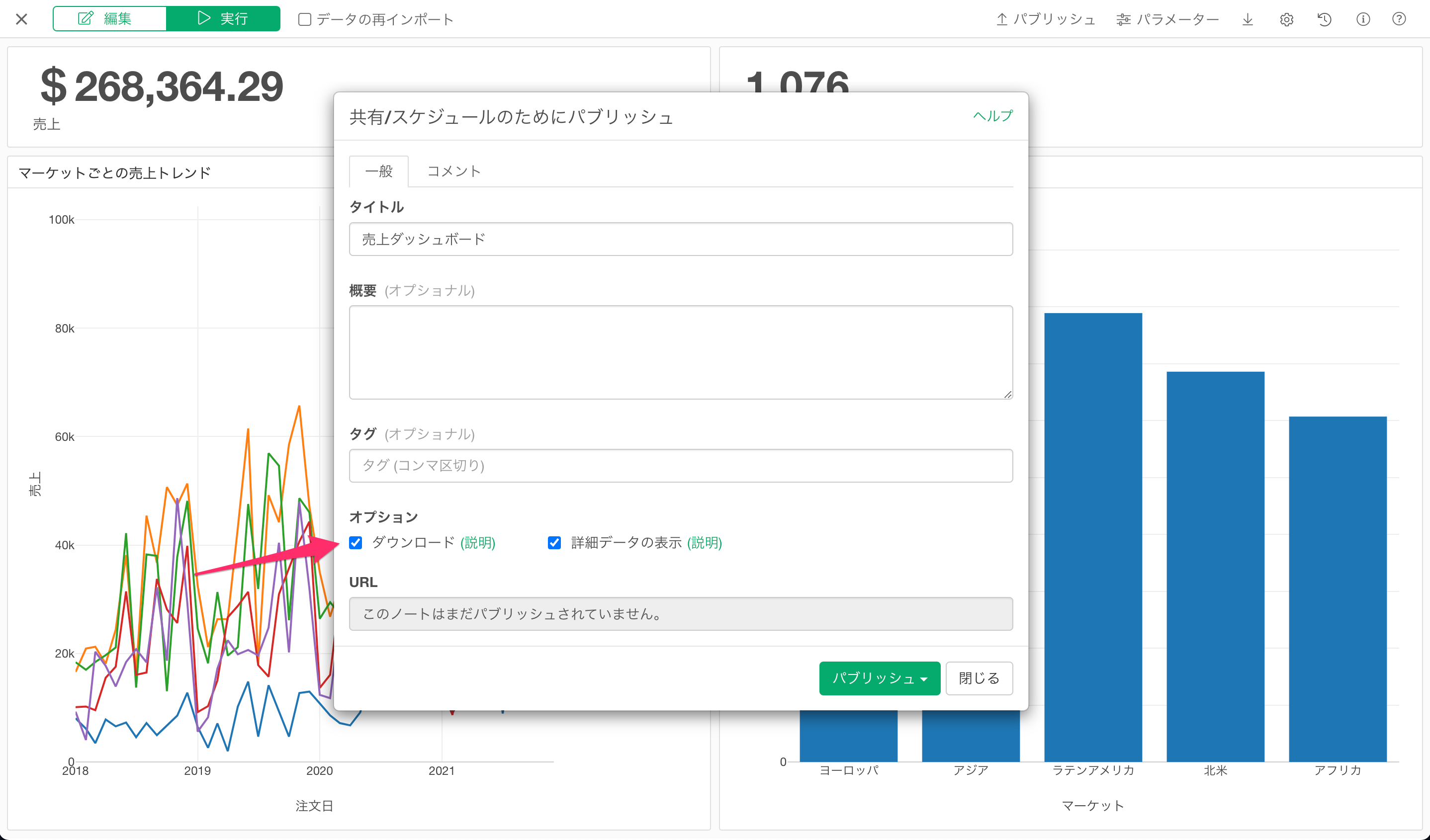Switch to the コメント tab

(x=453, y=171)
